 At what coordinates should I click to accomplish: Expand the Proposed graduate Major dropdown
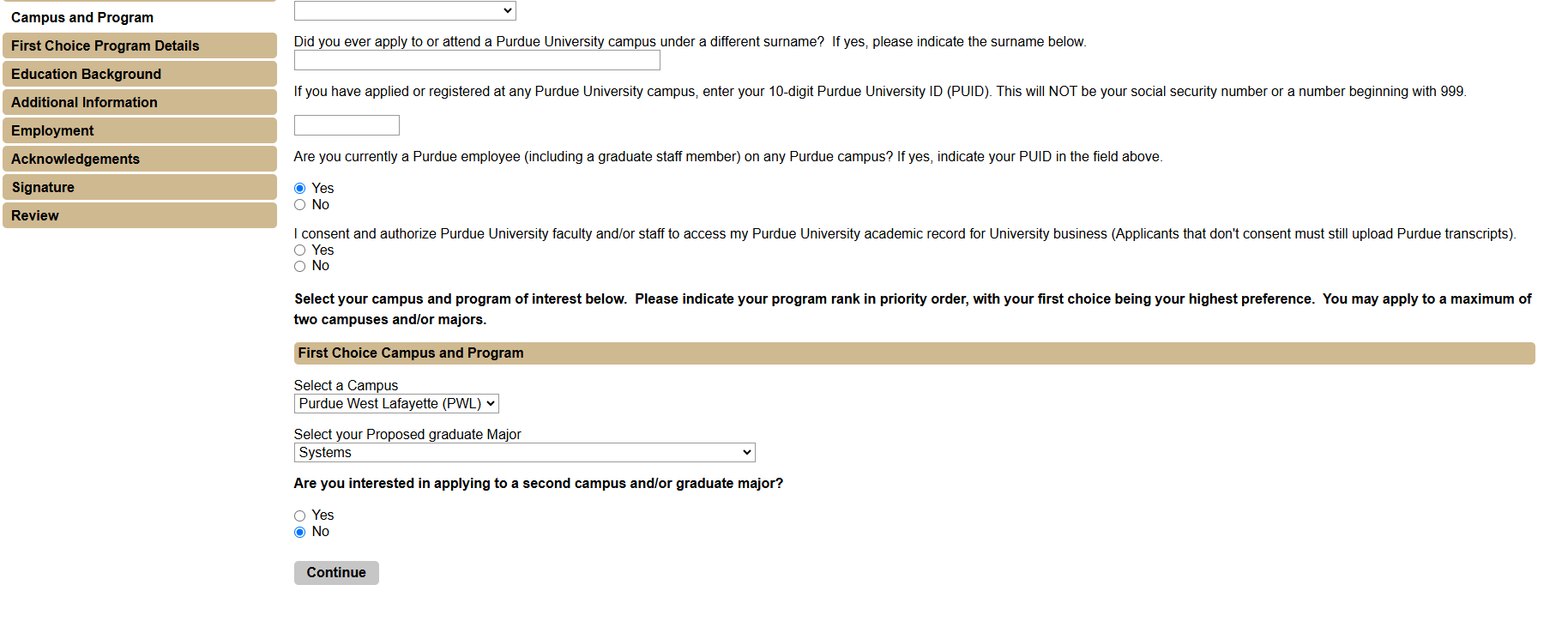click(524, 453)
